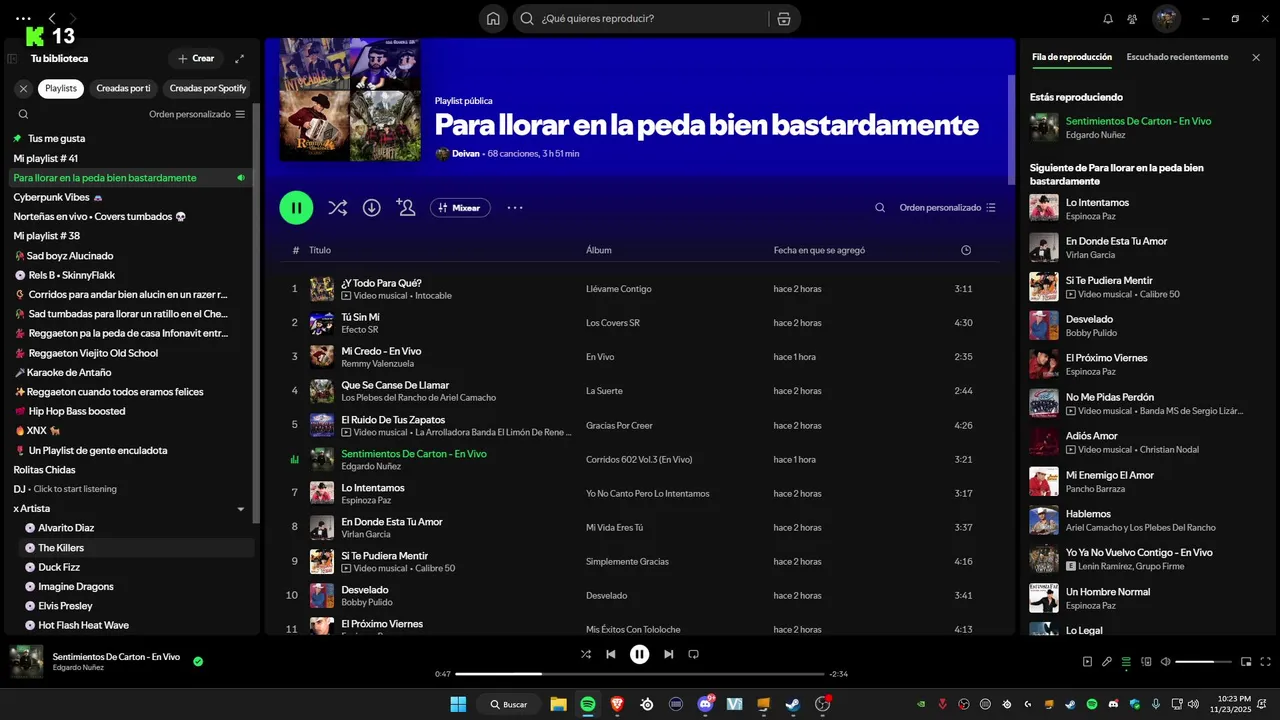Enter full screen mode
This screenshot has height=720, width=1280.
(1266, 661)
